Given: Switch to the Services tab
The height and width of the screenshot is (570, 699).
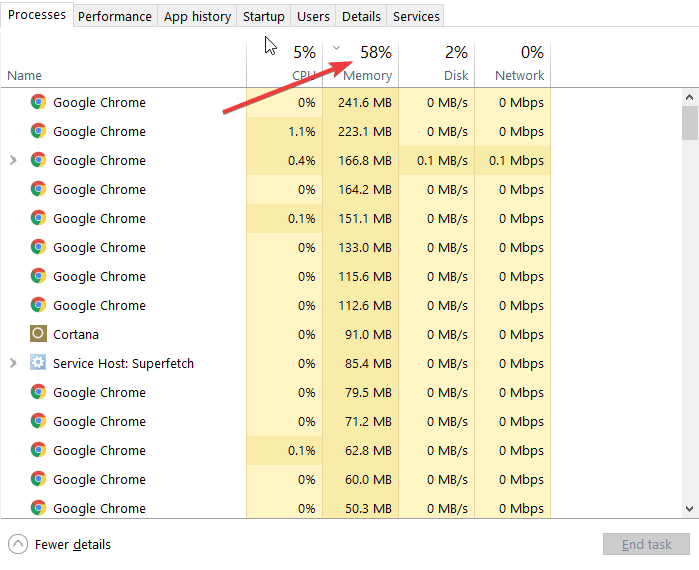Looking at the screenshot, I should (416, 16).
